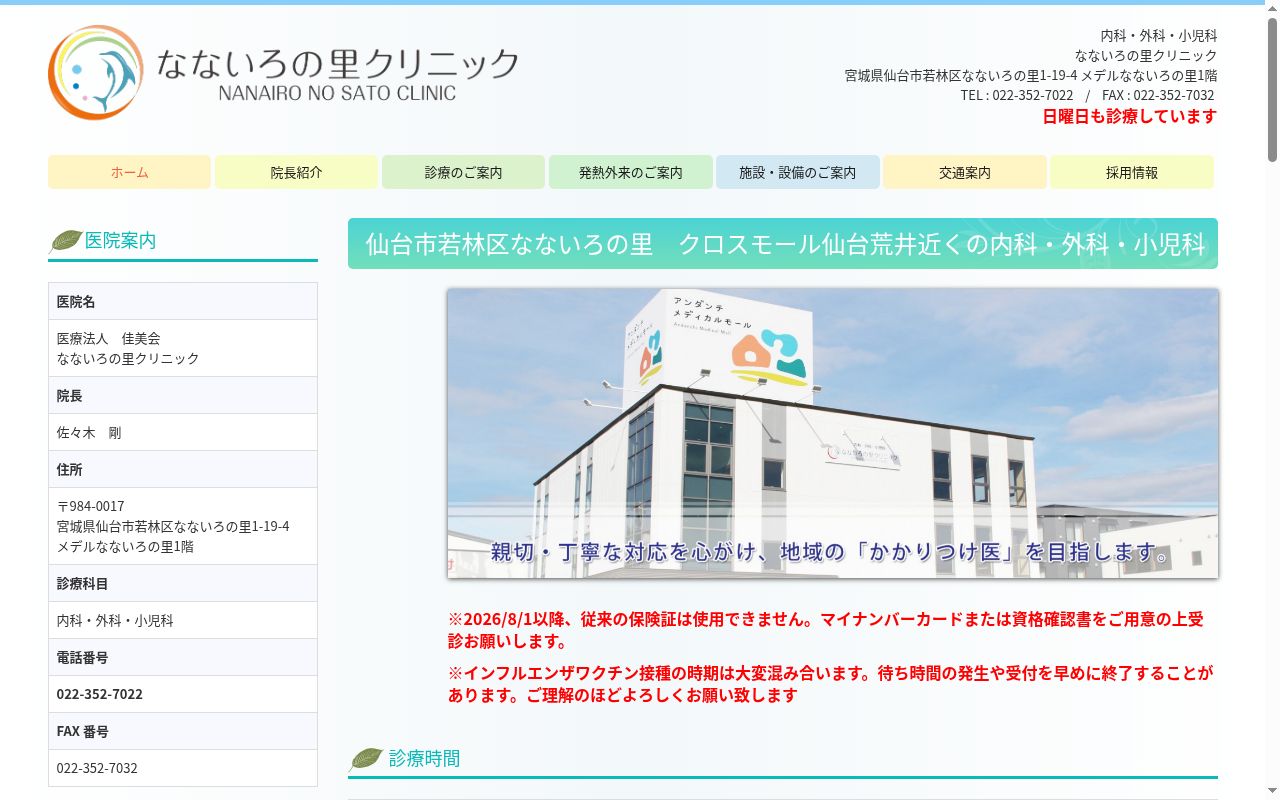Click the page vertical scrollbar thumb
Screen dimensions: 1280x800
coord(1272,90)
